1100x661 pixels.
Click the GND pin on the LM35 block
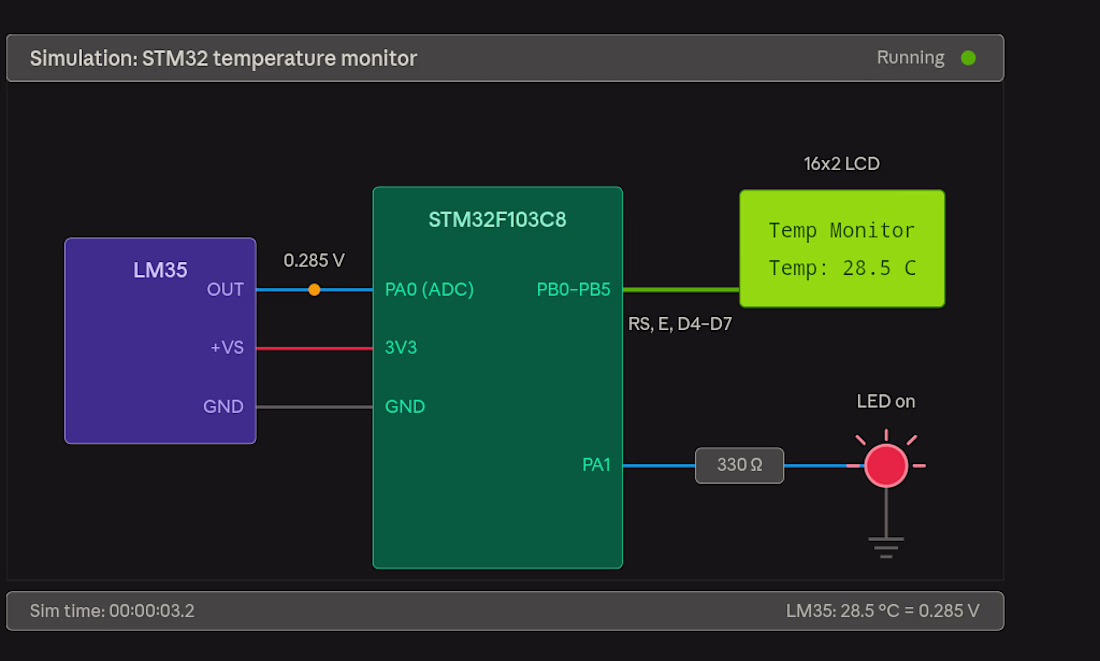[x=223, y=407]
